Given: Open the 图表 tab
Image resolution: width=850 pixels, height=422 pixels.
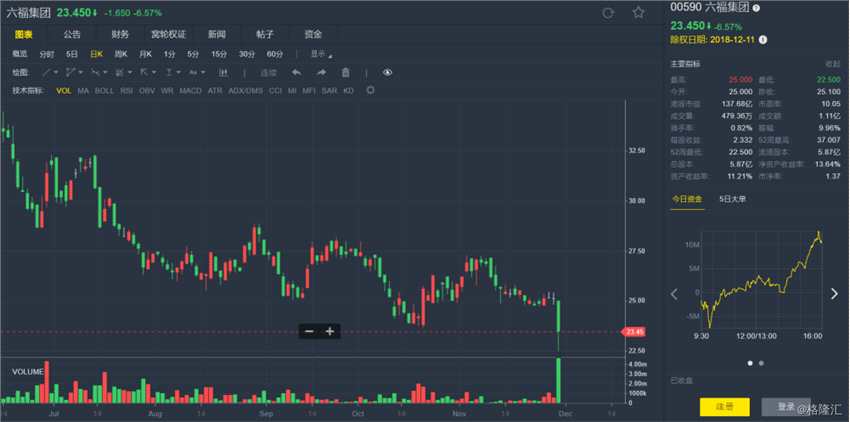Looking at the screenshot, I should [23, 35].
